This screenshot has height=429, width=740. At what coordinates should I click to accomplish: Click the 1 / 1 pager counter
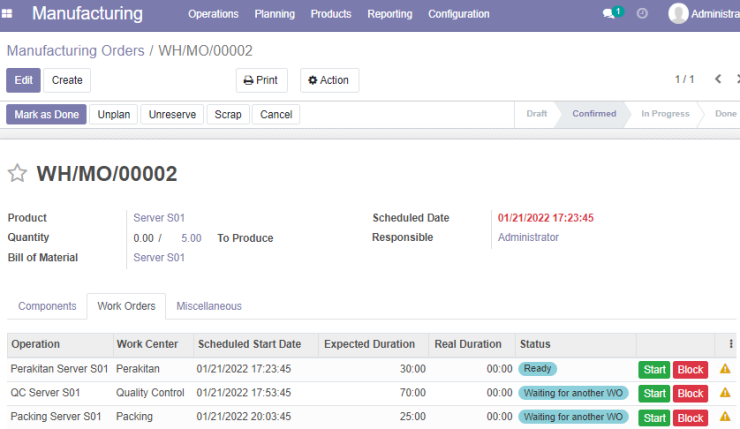click(x=684, y=79)
